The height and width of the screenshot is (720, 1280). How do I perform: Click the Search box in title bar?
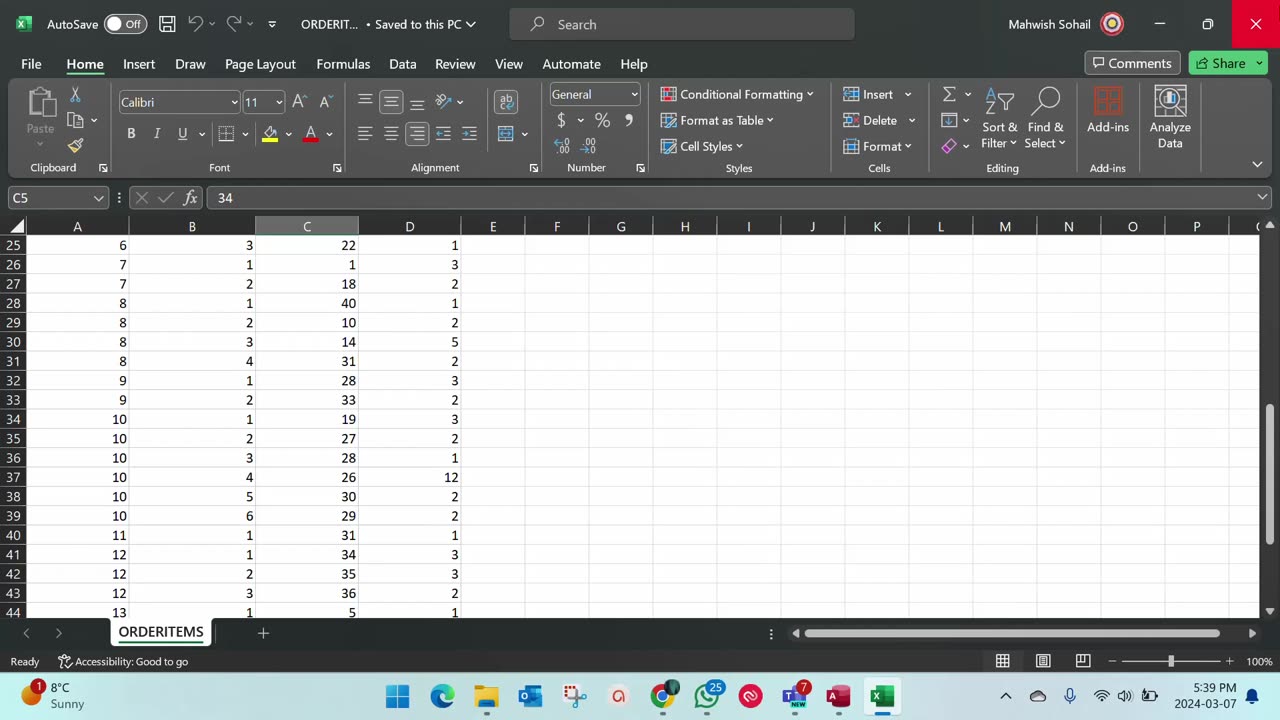(682, 24)
